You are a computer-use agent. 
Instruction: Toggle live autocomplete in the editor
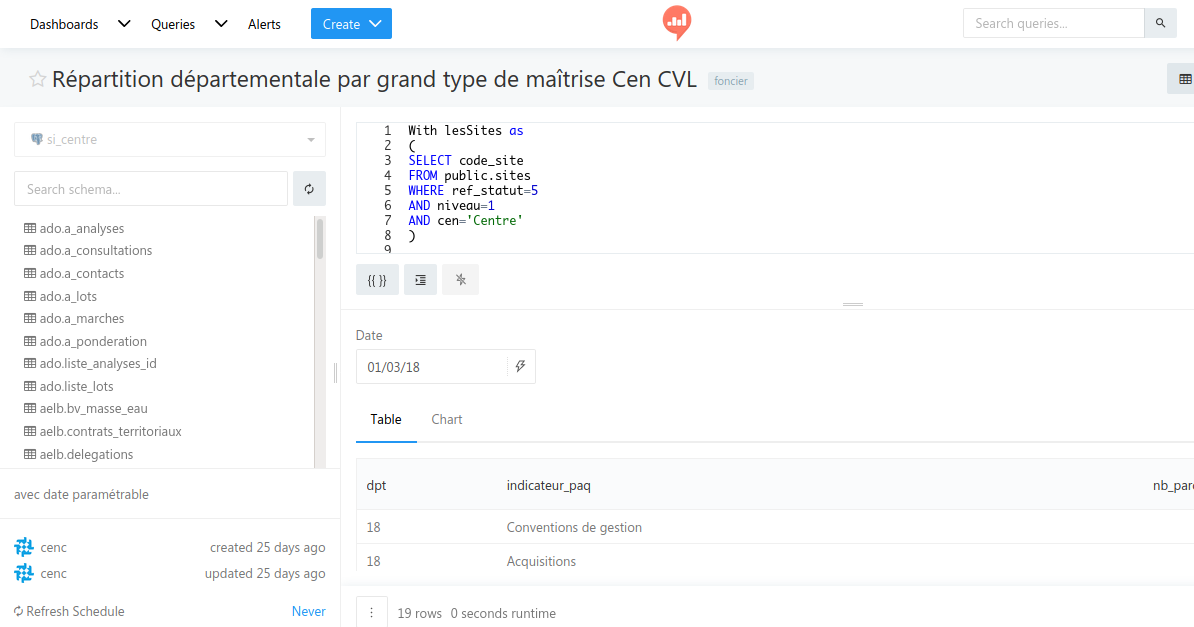point(460,279)
